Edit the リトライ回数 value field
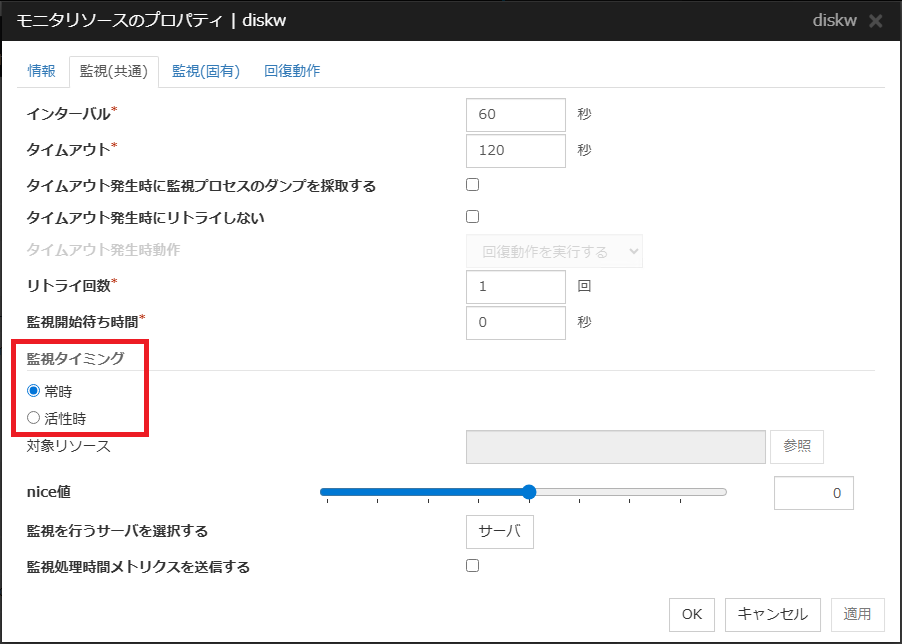Viewport: 902px width, 644px height. [515, 287]
